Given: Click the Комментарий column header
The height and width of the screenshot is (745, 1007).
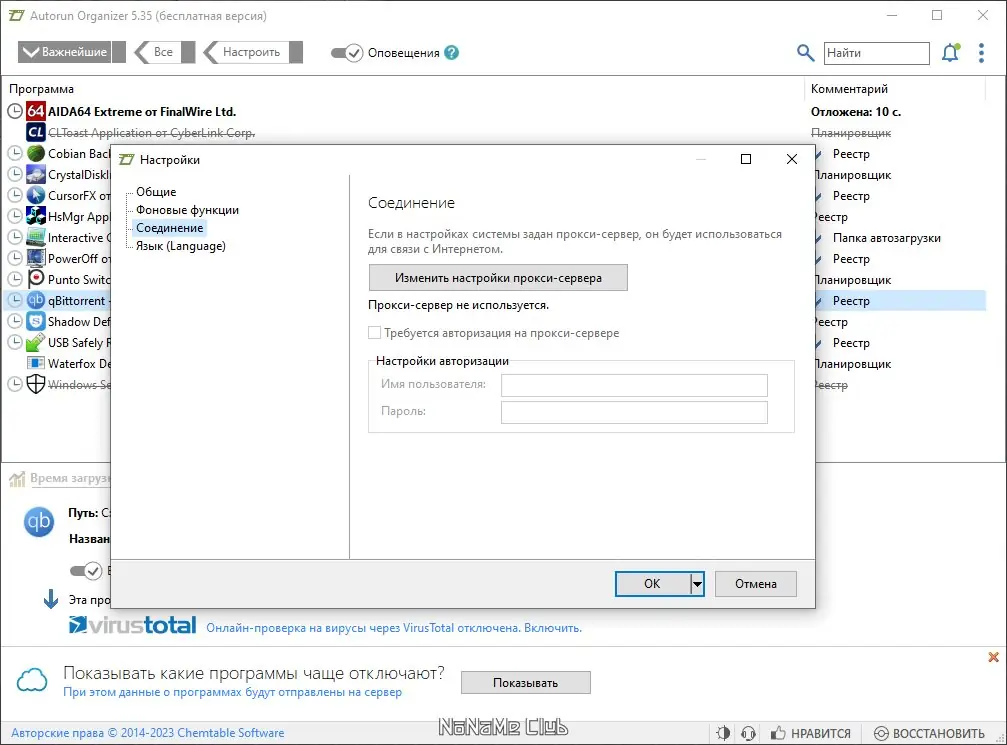Looking at the screenshot, I should 849,89.
